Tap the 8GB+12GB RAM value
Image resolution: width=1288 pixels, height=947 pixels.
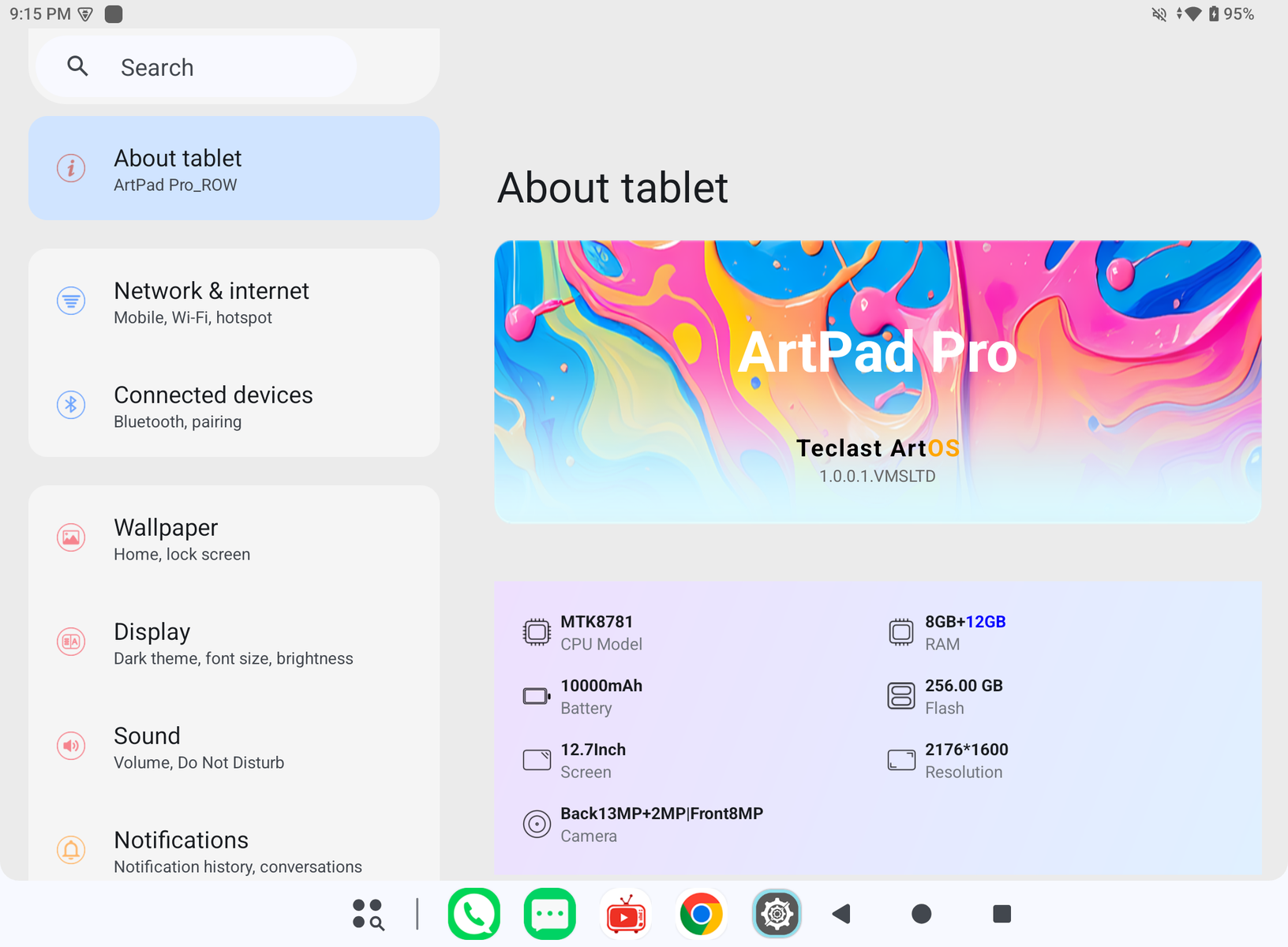pos(965,622)
